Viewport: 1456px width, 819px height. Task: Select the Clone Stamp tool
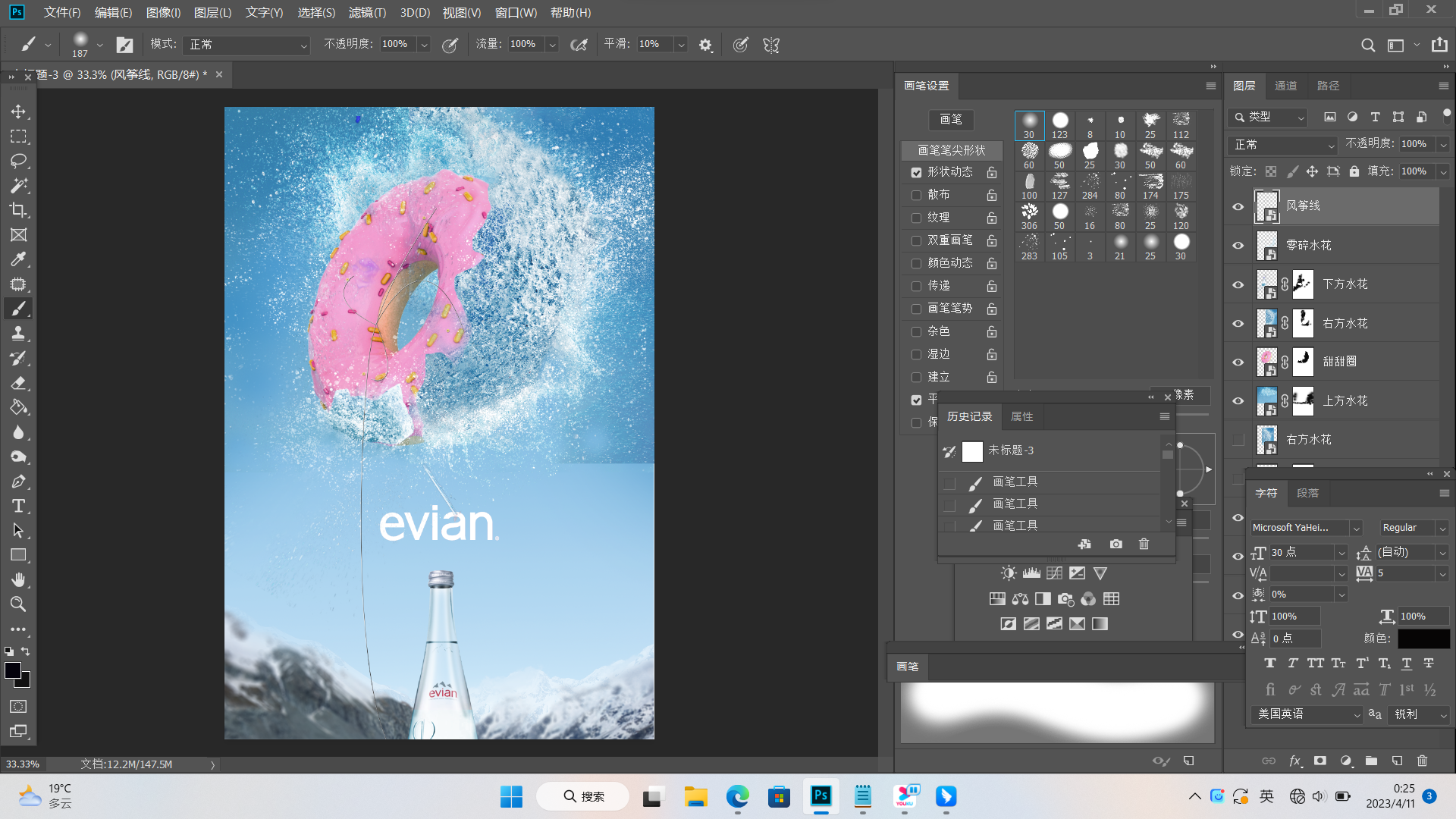[x=18, y=333]
